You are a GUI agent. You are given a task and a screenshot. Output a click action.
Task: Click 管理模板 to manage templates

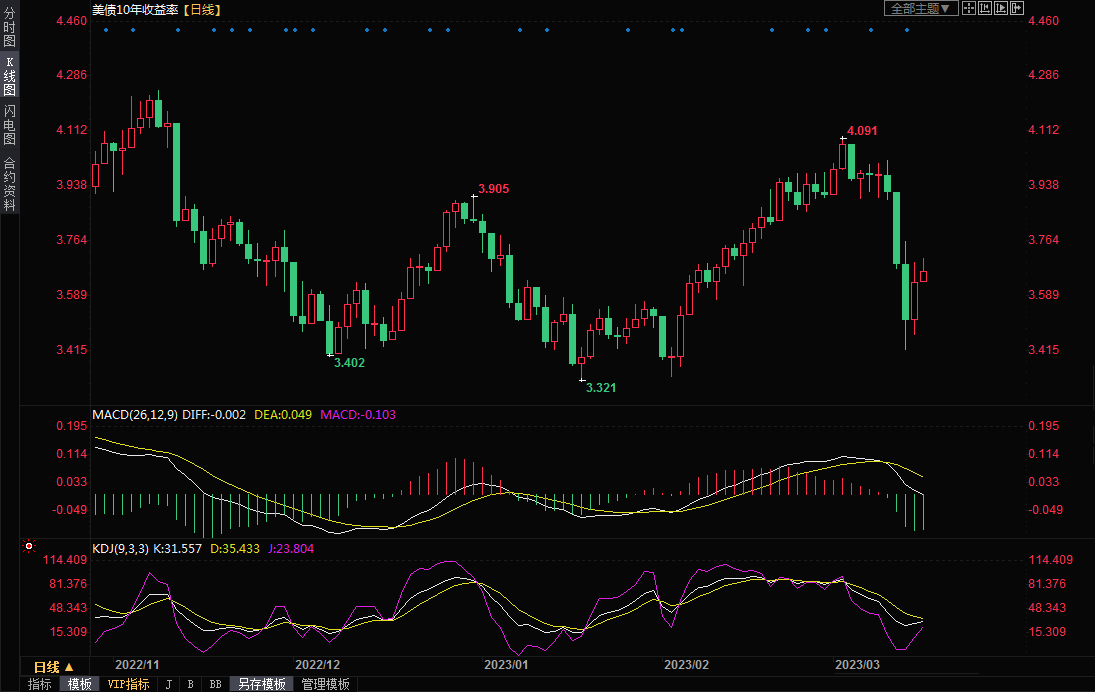326,684
